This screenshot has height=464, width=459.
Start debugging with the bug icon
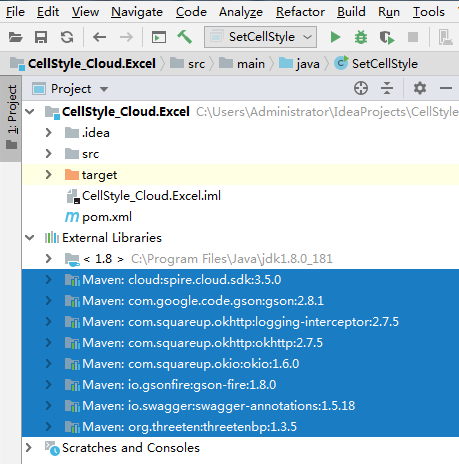[361, 37]
